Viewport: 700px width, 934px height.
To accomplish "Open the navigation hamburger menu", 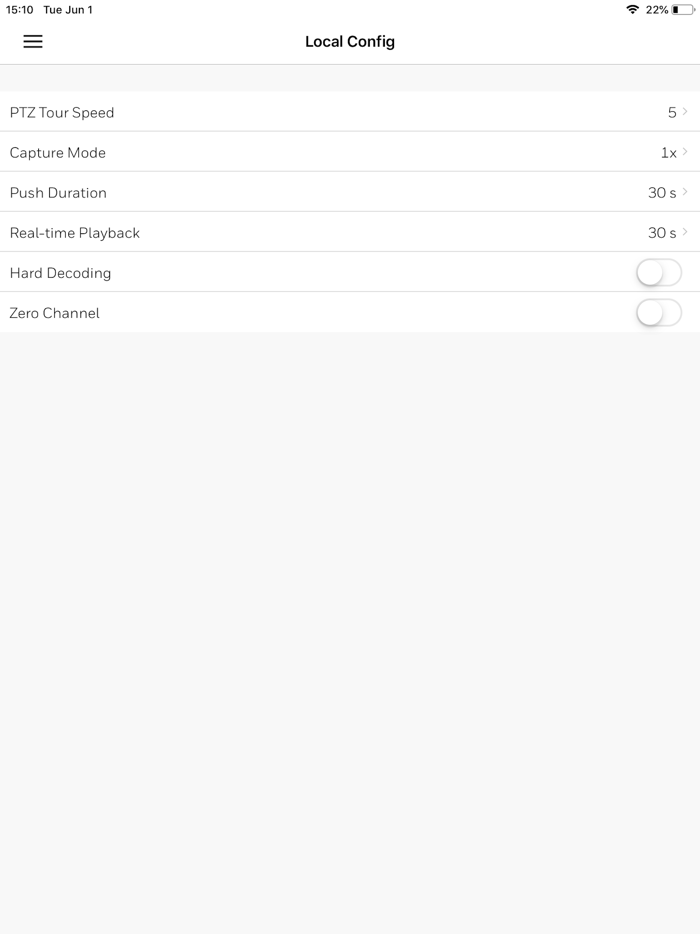I will tap(32, 42).
